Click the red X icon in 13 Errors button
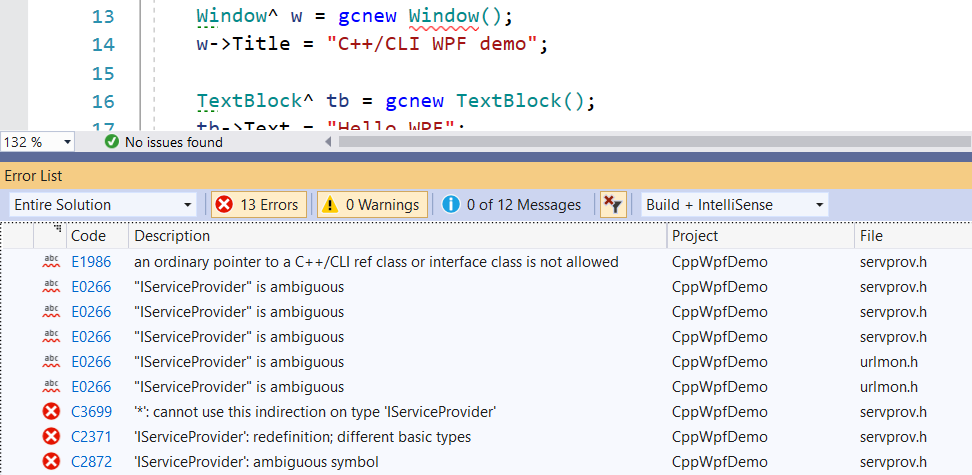 224,205
